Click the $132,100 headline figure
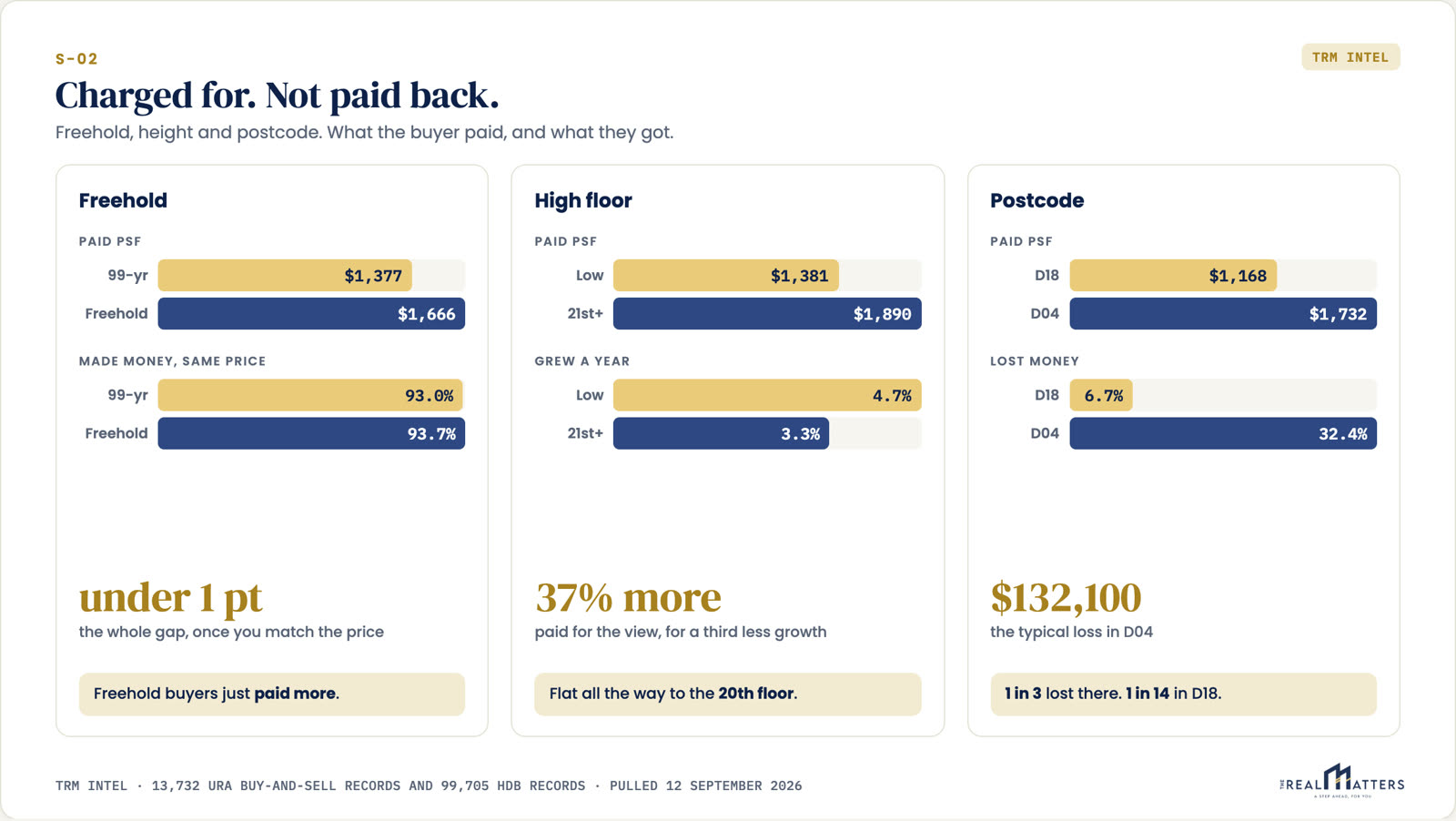The width and height of the screenshot is (1456, 821). (1066, 598)
